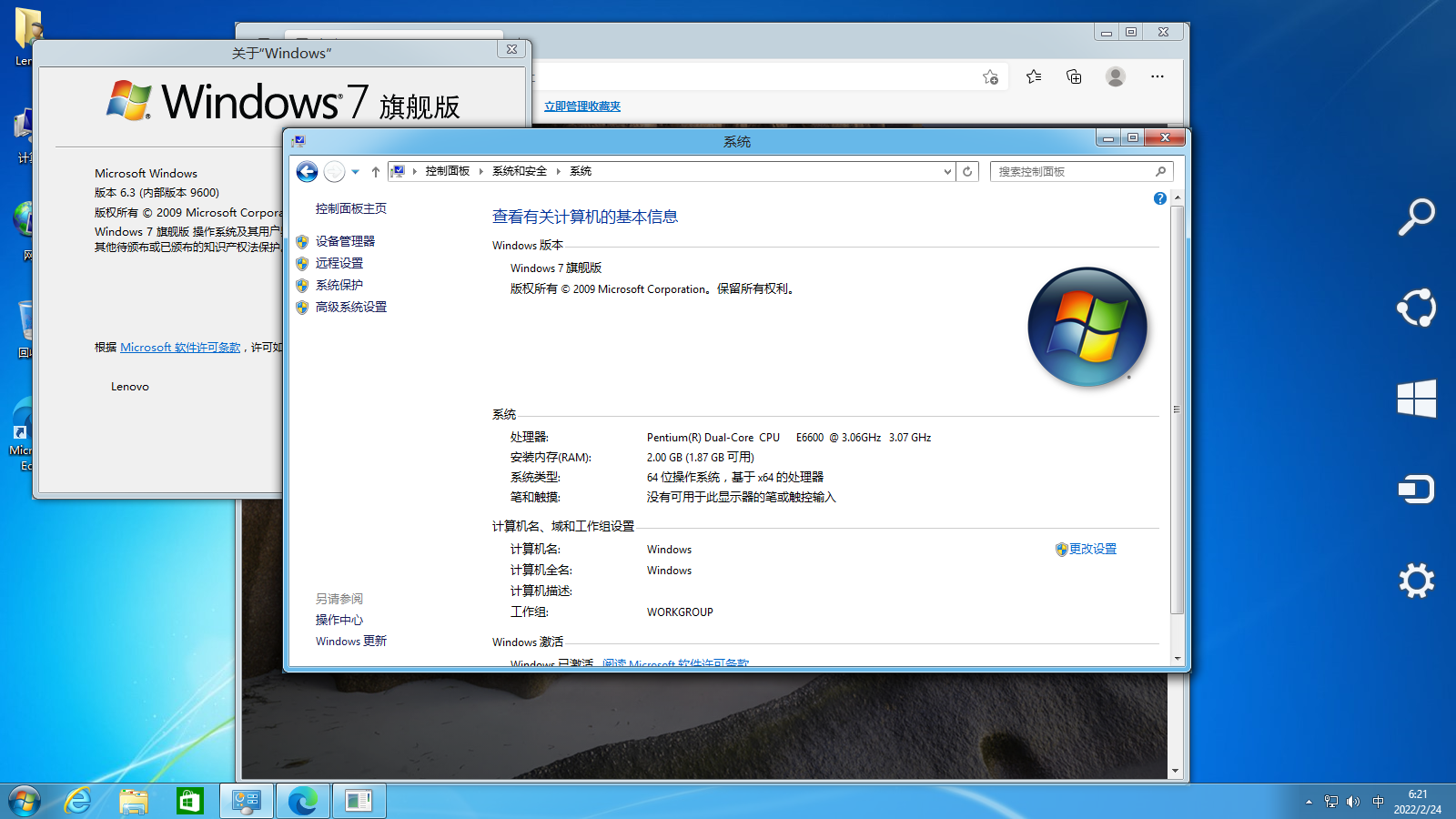This screenshot has height=819, width=1456.
Task: Open Internet Explorer from taskbar
Action: tap(78, 802)
